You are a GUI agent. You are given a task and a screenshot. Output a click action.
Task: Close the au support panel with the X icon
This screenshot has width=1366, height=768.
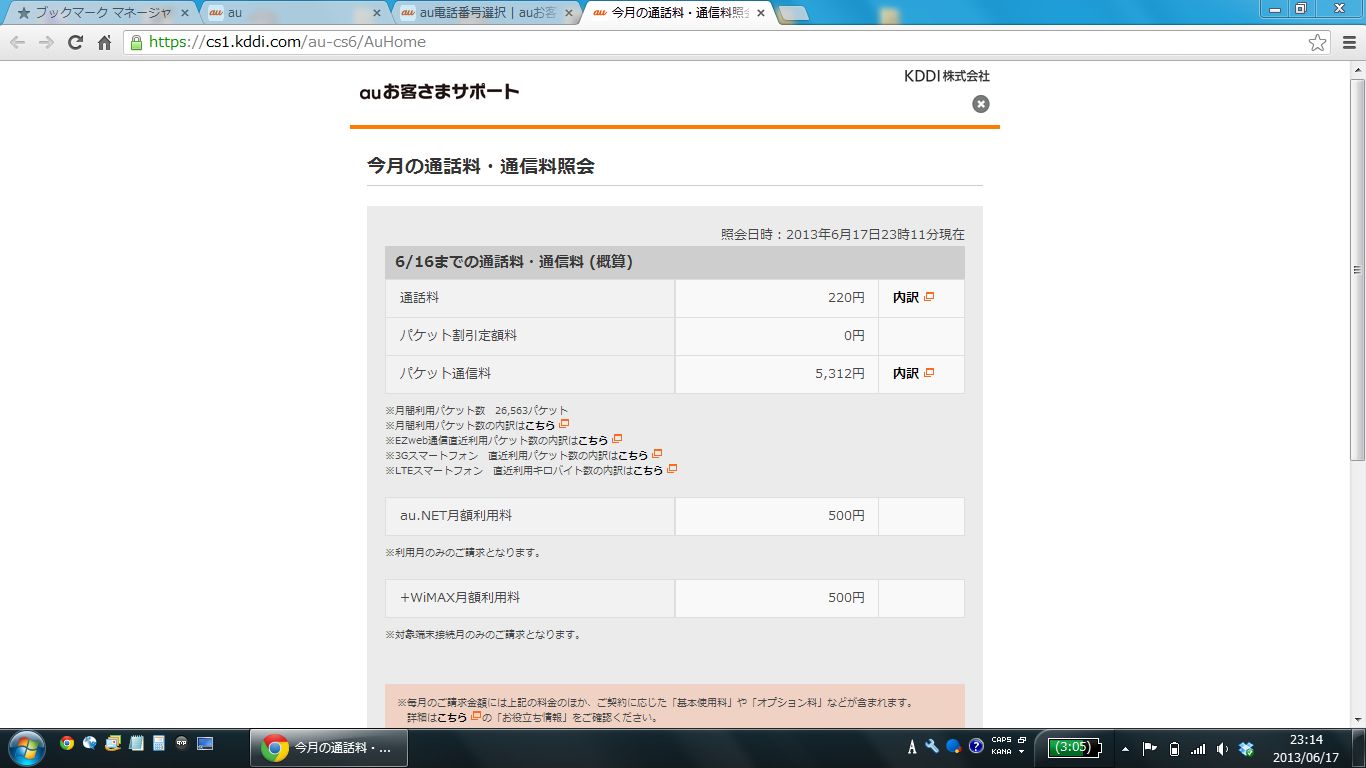[981, 104]
